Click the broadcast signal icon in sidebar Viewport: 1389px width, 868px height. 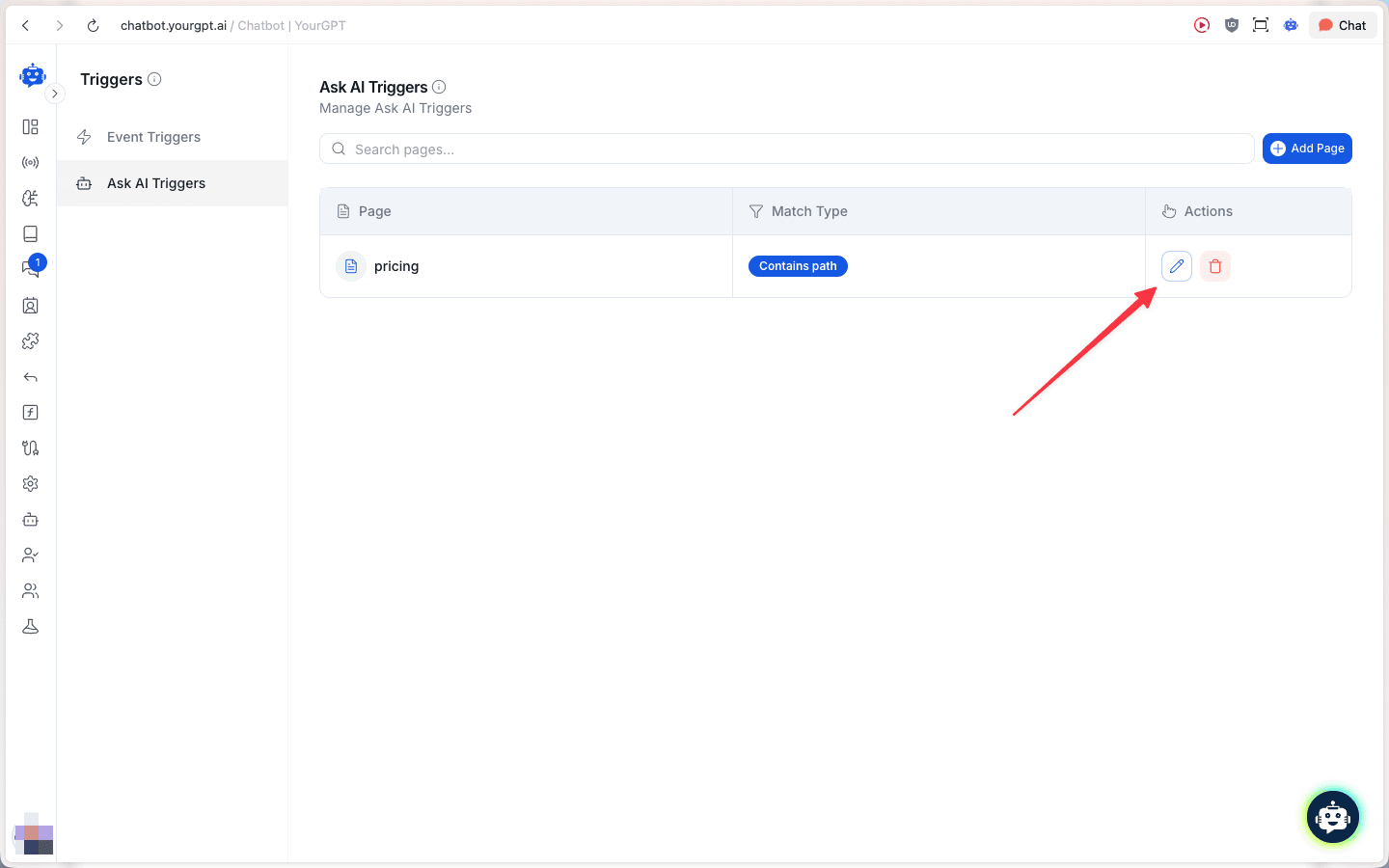[30, 161]
